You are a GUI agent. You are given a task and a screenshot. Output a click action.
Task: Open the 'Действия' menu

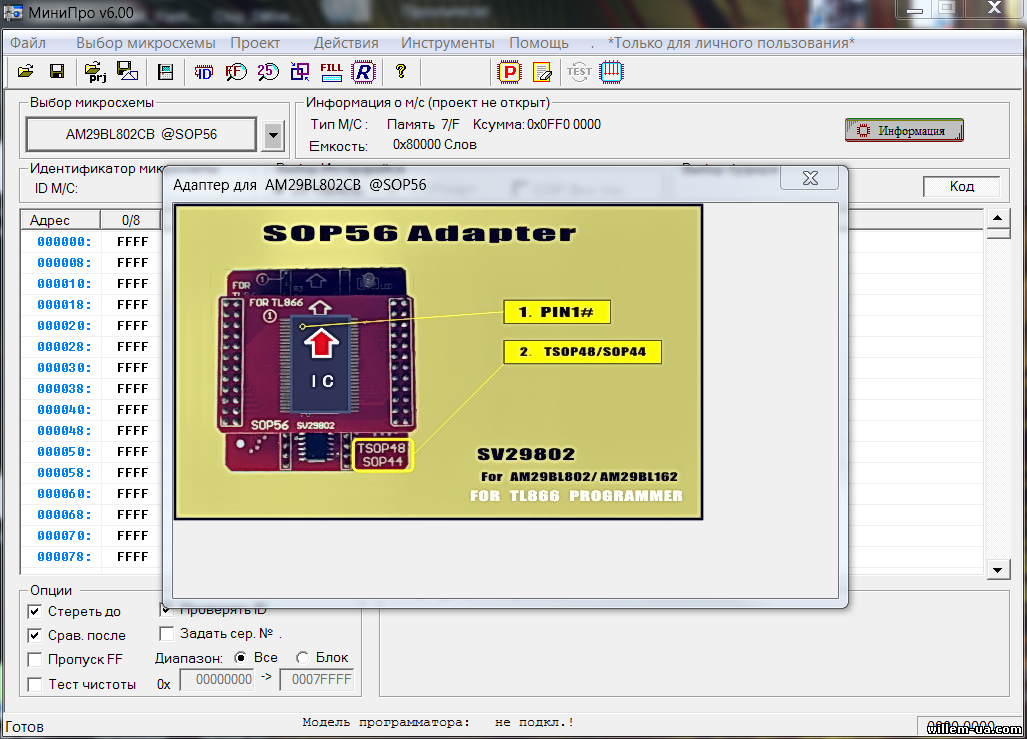tap(346, 43)
